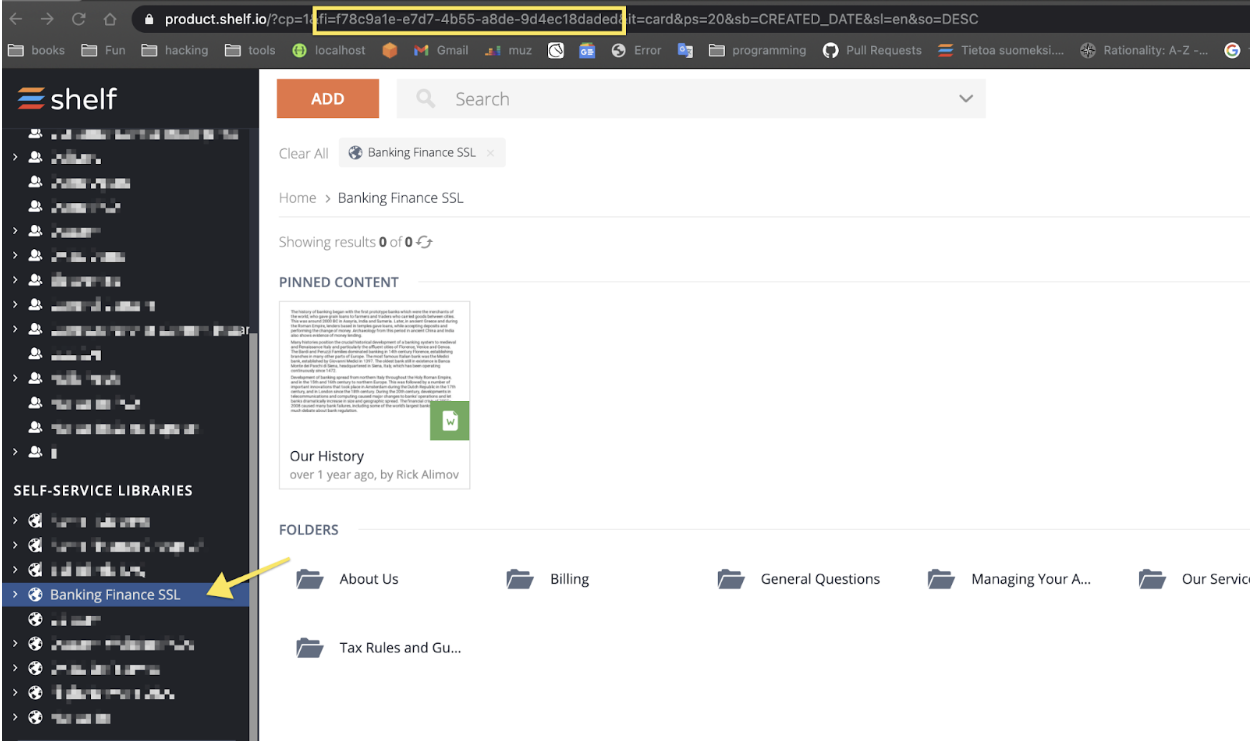Click the globe icon beside Banking Finance SSL in sidebar
Screen dimensions: 1250x744
pyautogui.click(x=35, y=594)
